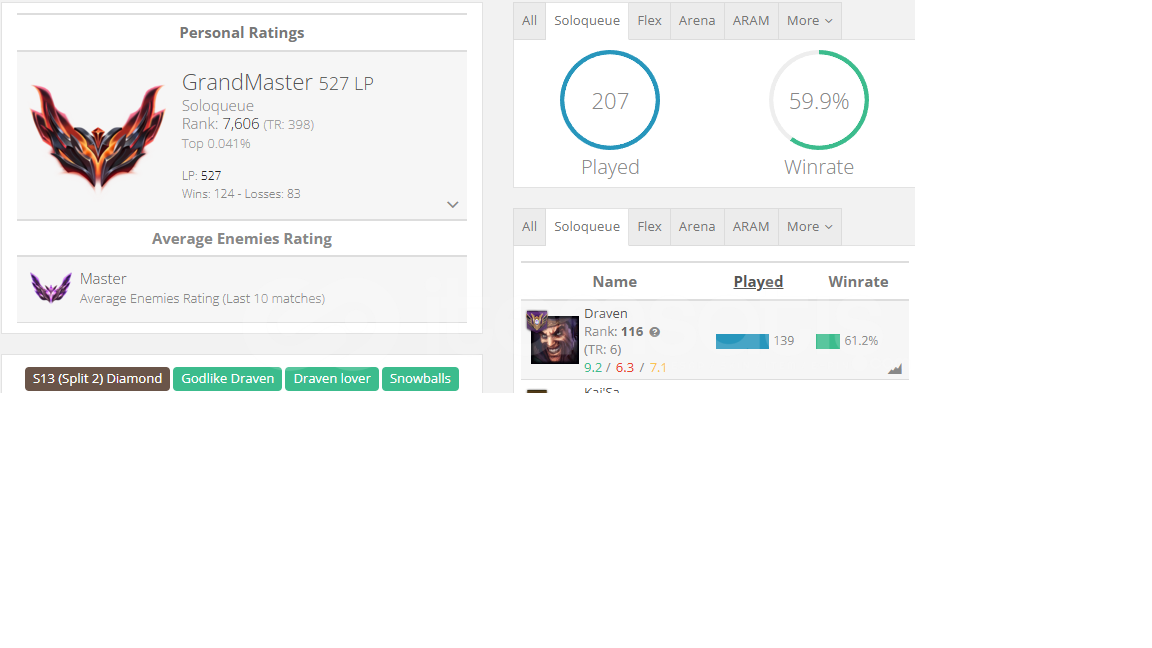Click Draven's 61.2% winrate value
Image resolution: width=1152 pixels, height=648 pixels.
click(x=861, y=341)
